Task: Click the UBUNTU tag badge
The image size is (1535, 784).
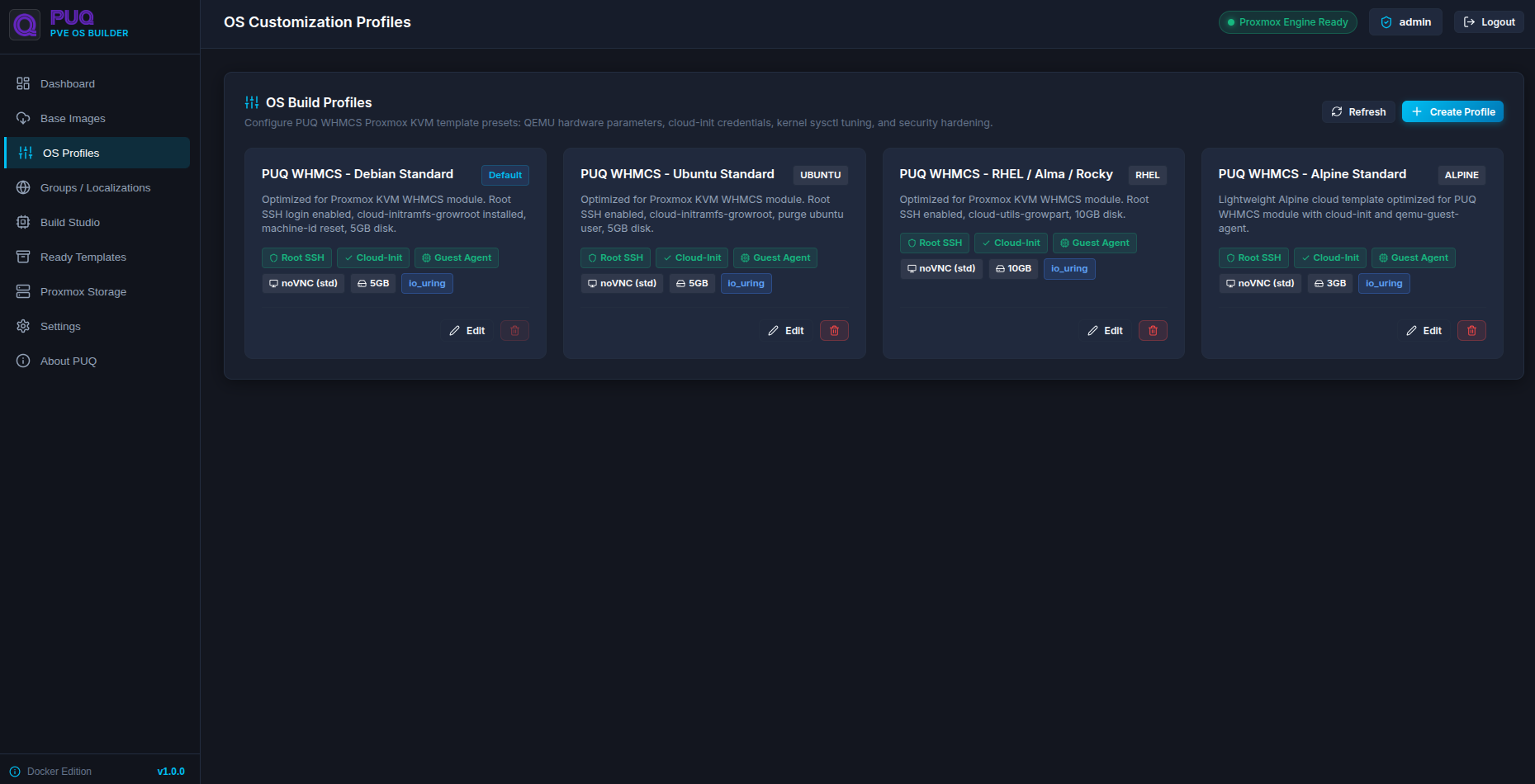Action: pyautogui.click(x=821, y=175)
